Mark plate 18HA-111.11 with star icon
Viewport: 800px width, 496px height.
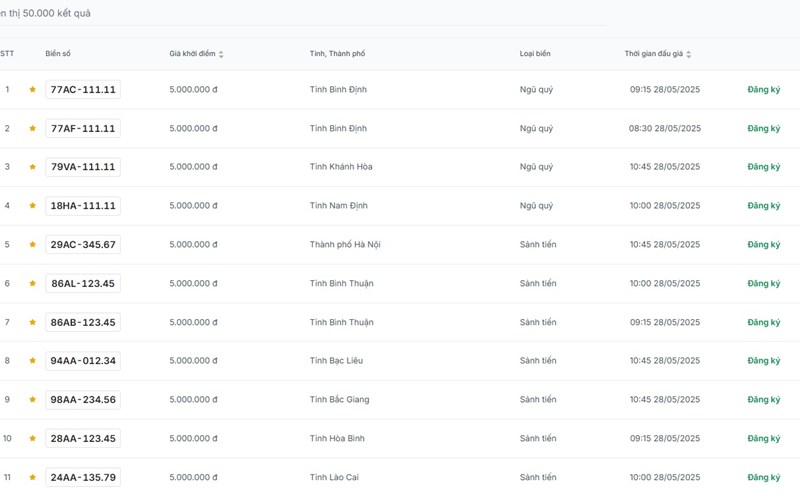tap(32, 206)
